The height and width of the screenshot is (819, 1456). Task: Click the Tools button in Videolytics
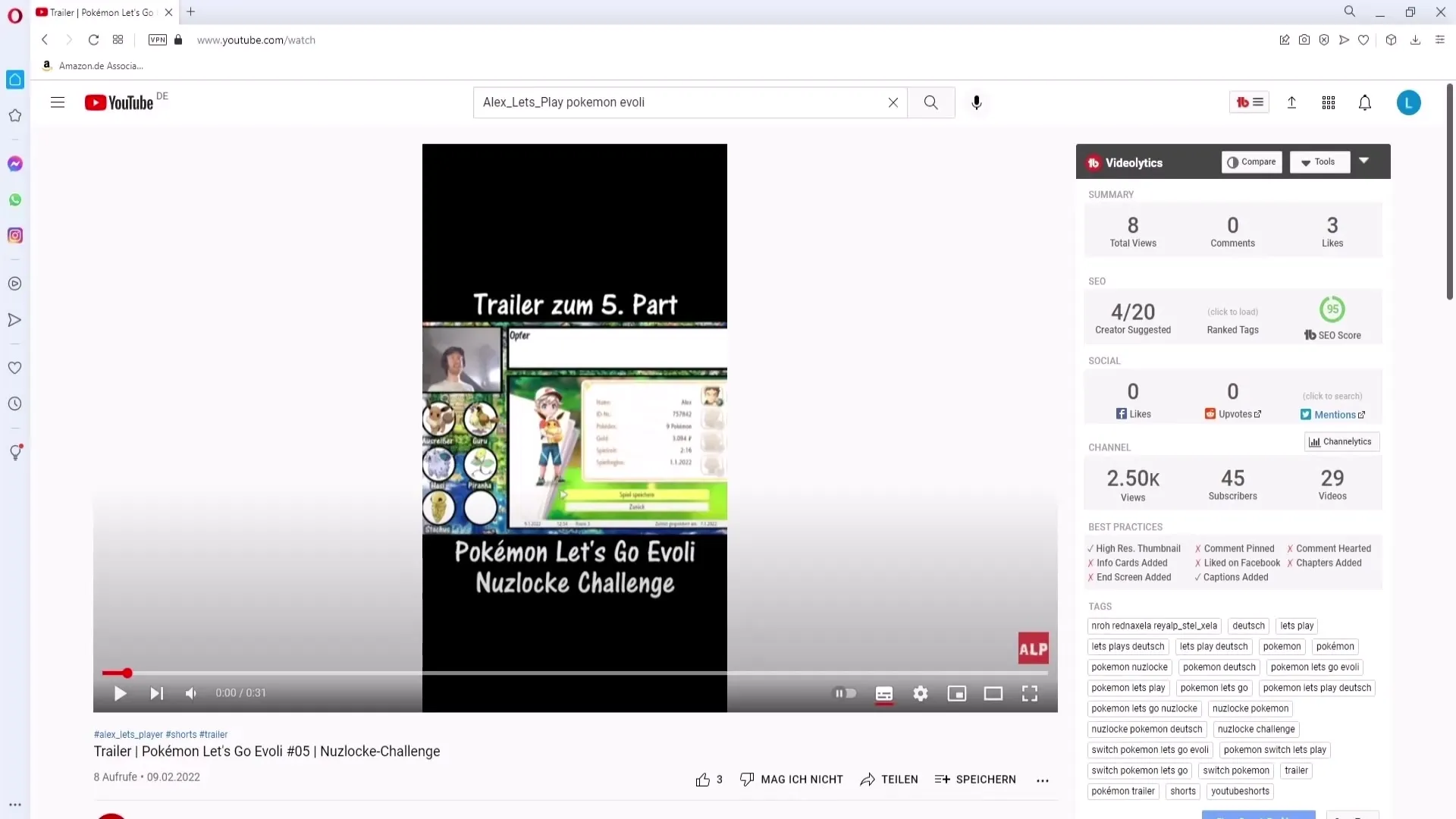(1319, 161)
